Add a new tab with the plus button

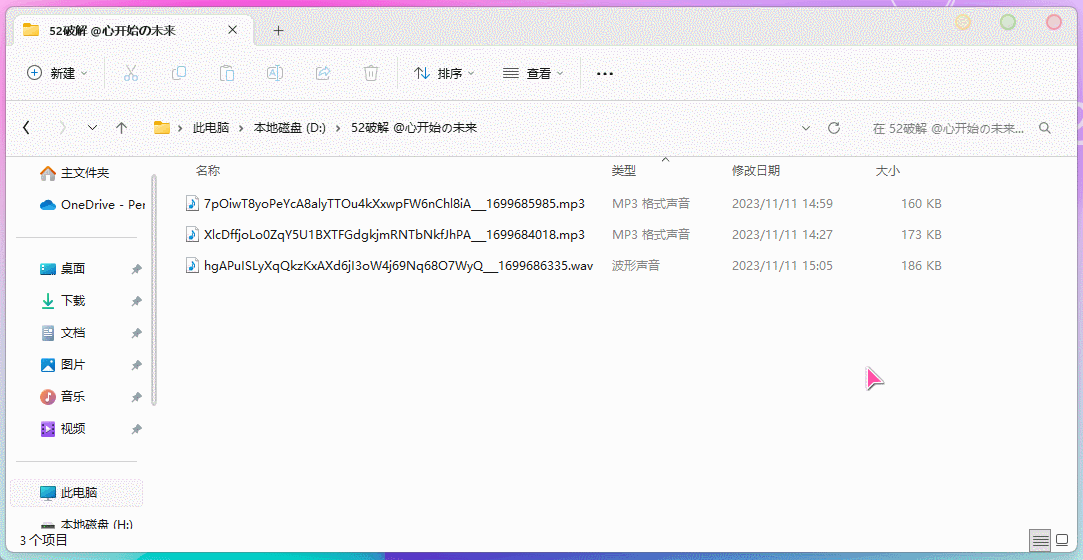point(278,30)
